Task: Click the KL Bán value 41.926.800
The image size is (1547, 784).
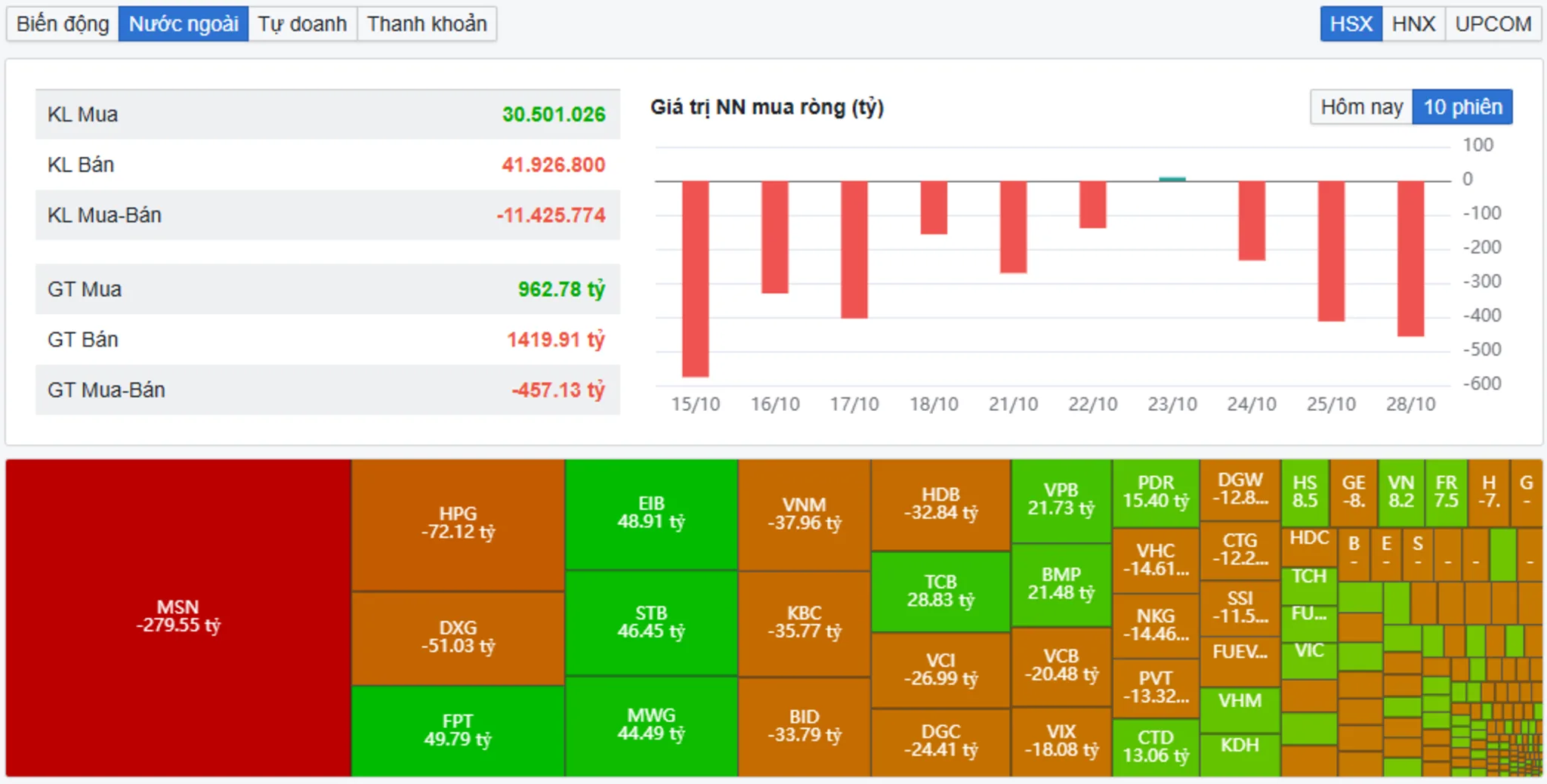Action: point(554,165)
